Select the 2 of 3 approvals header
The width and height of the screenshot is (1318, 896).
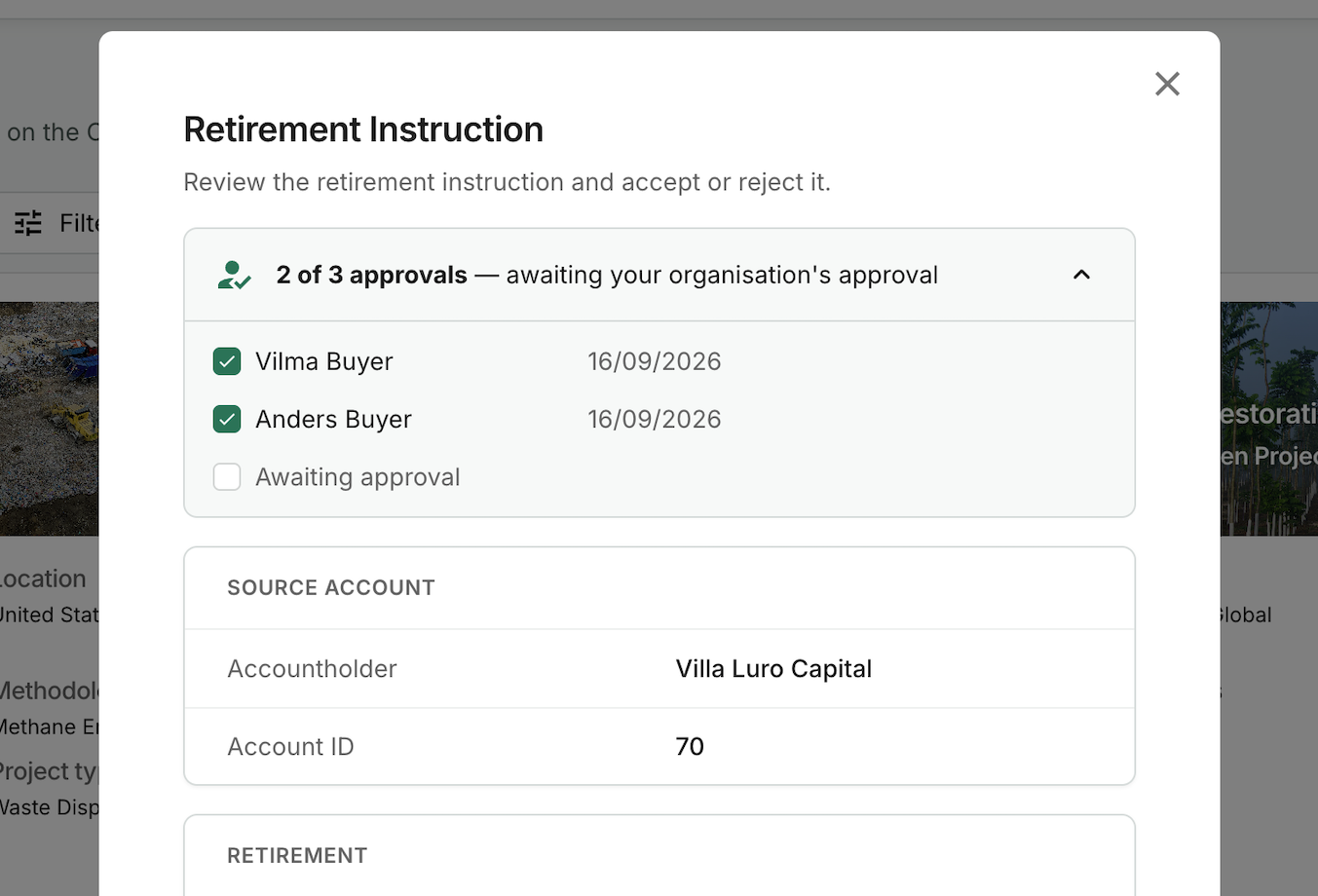[x=659, y=275]
